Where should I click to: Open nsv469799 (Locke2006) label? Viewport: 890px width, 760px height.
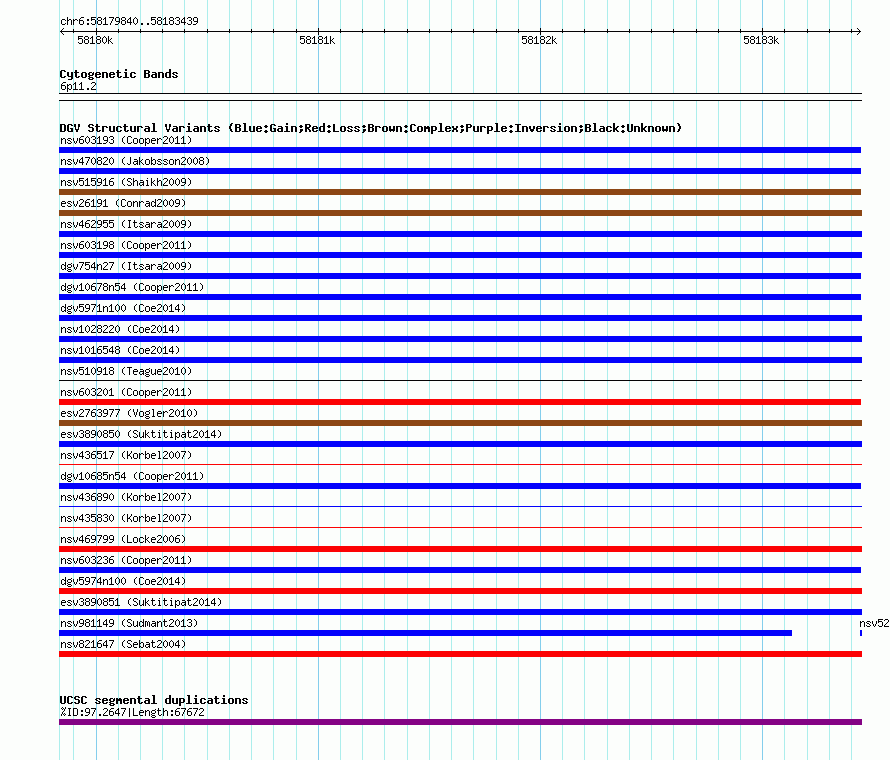point(123,539)
